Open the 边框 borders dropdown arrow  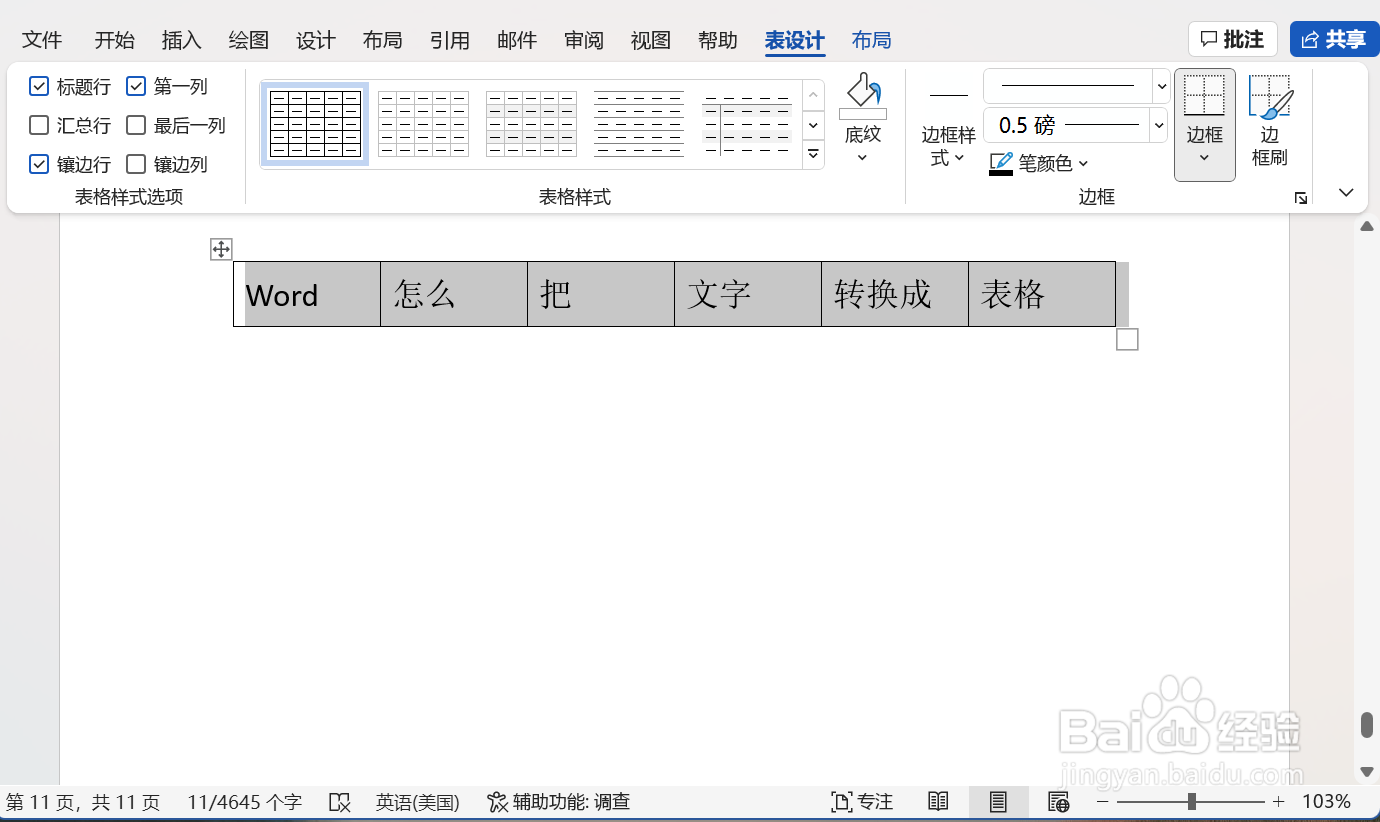(1204, 158)
